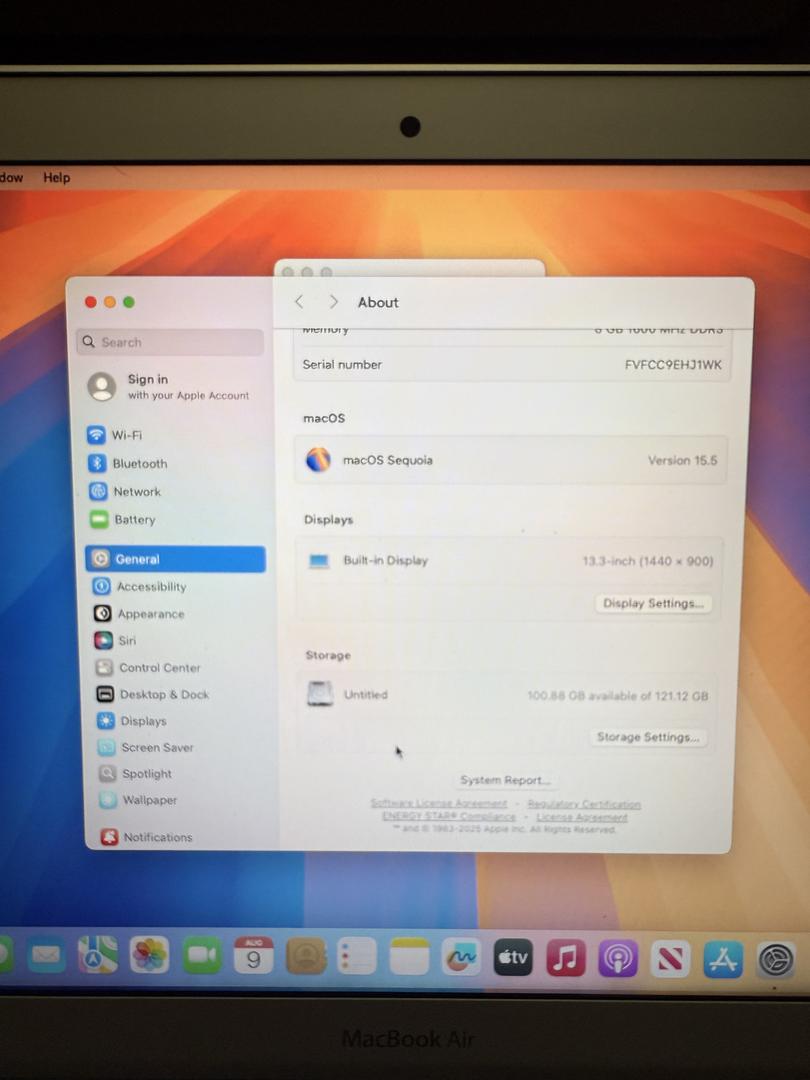810x1080 pixels.
Task: Open Wi-Fi settings in sidebar
Action: (115, 435)
